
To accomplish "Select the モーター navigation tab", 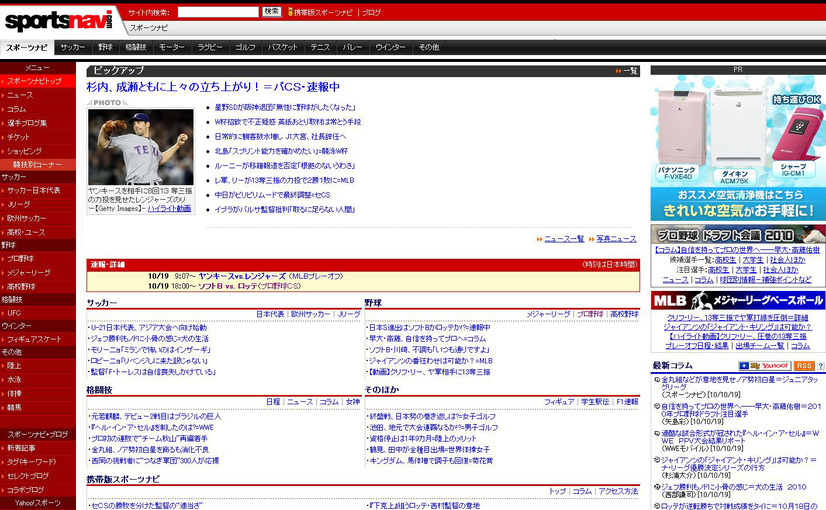I will (172, 47).
